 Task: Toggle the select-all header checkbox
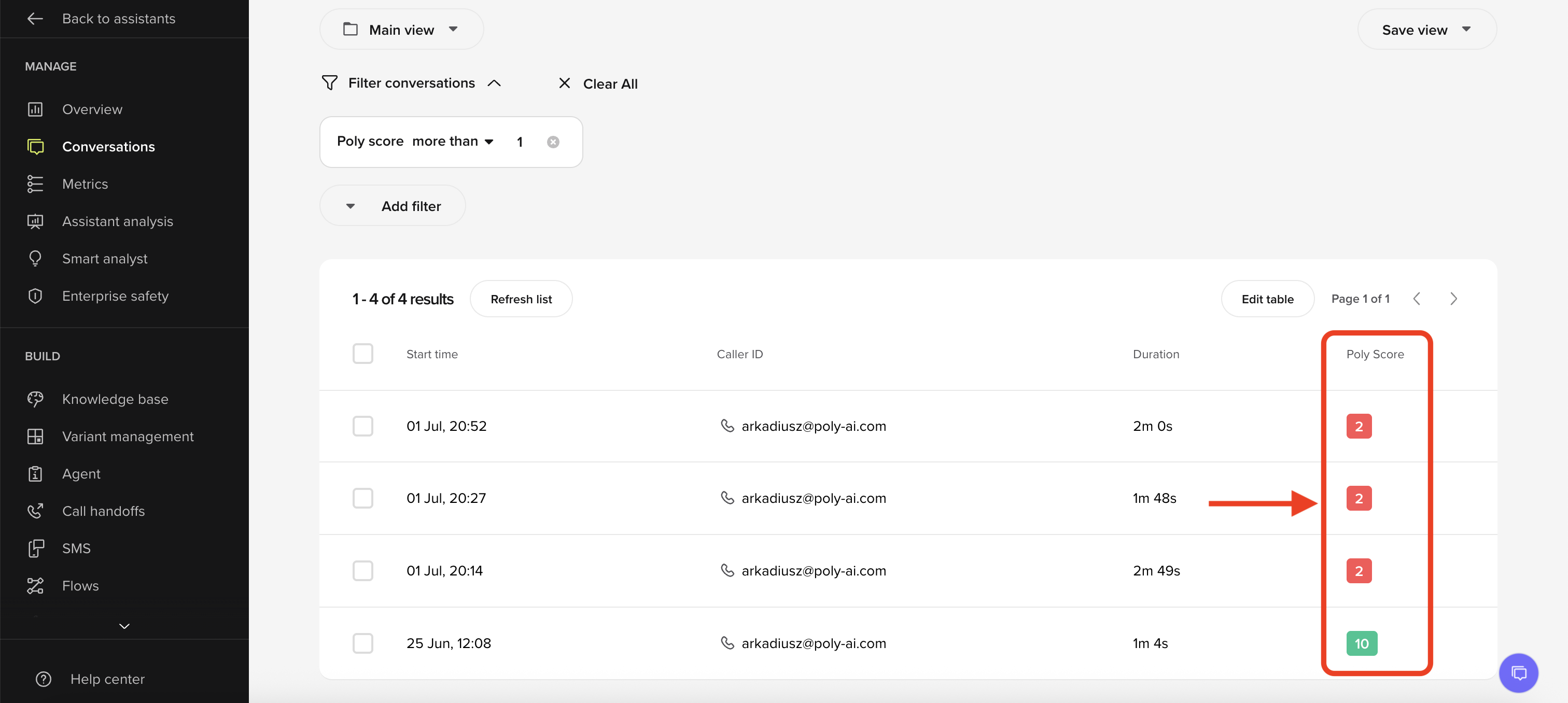[363, 354]
